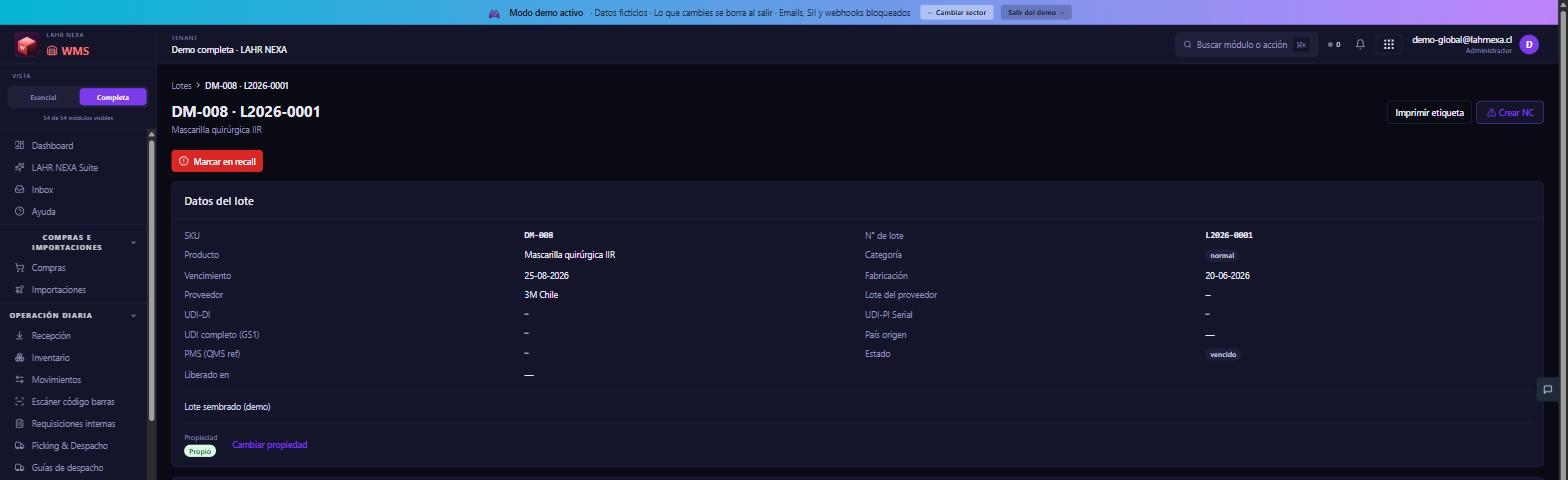The height and width of the screenshot is (480, 1568).
Task: Click the Recepción download-arrow icon
Action: point(20,336)
